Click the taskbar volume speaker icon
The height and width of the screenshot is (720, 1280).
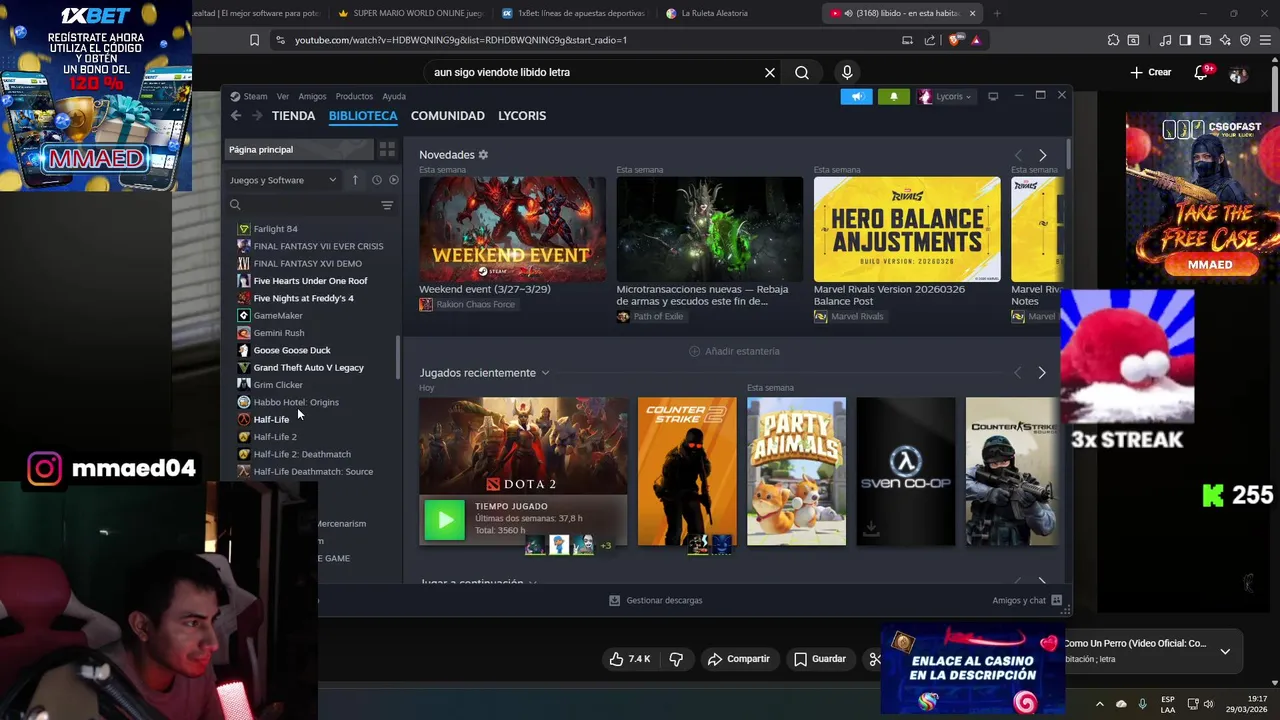pos(1207,704)
